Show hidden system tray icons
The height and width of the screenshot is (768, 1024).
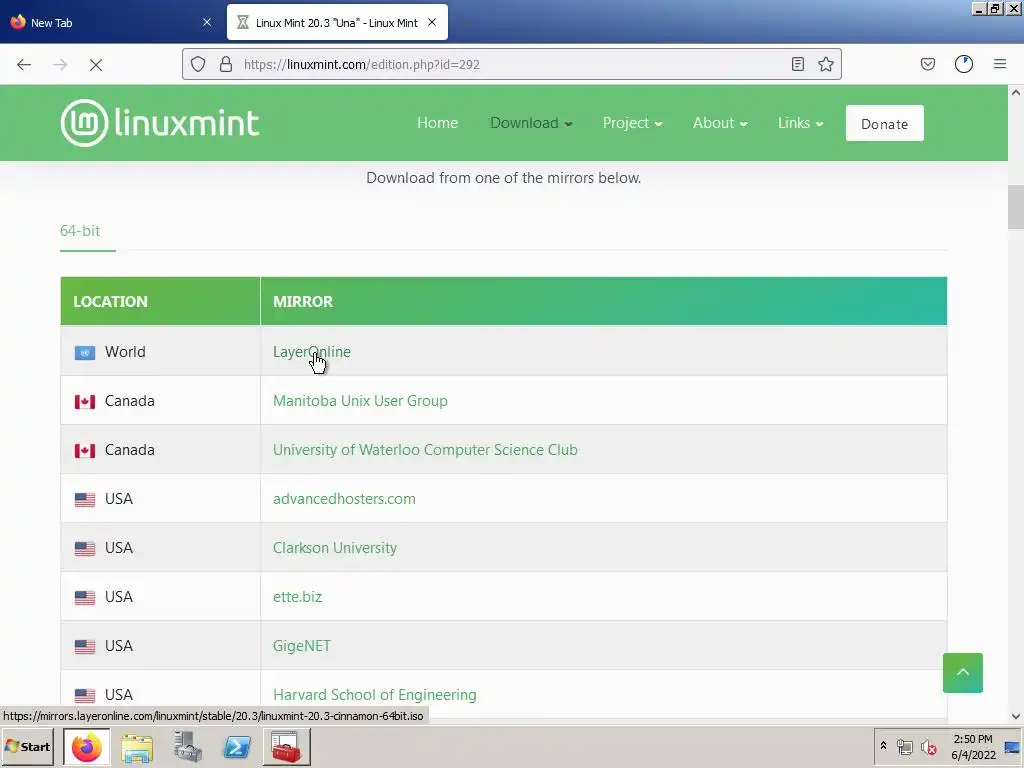884,746
